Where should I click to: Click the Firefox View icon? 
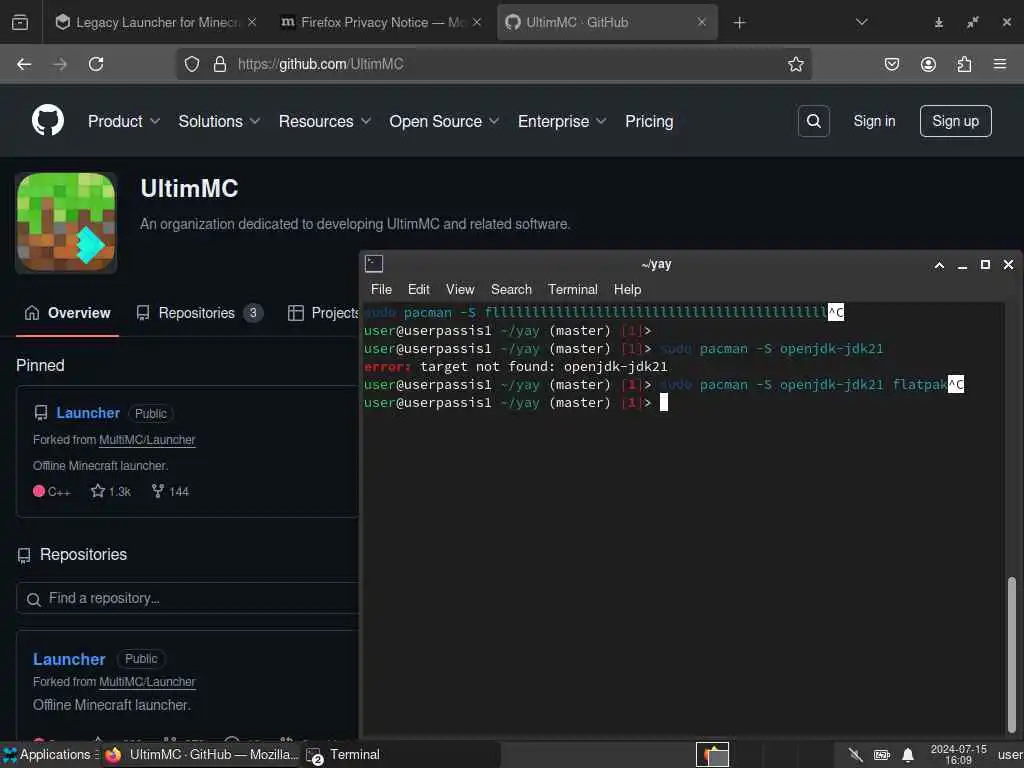[x=20, y=23]
